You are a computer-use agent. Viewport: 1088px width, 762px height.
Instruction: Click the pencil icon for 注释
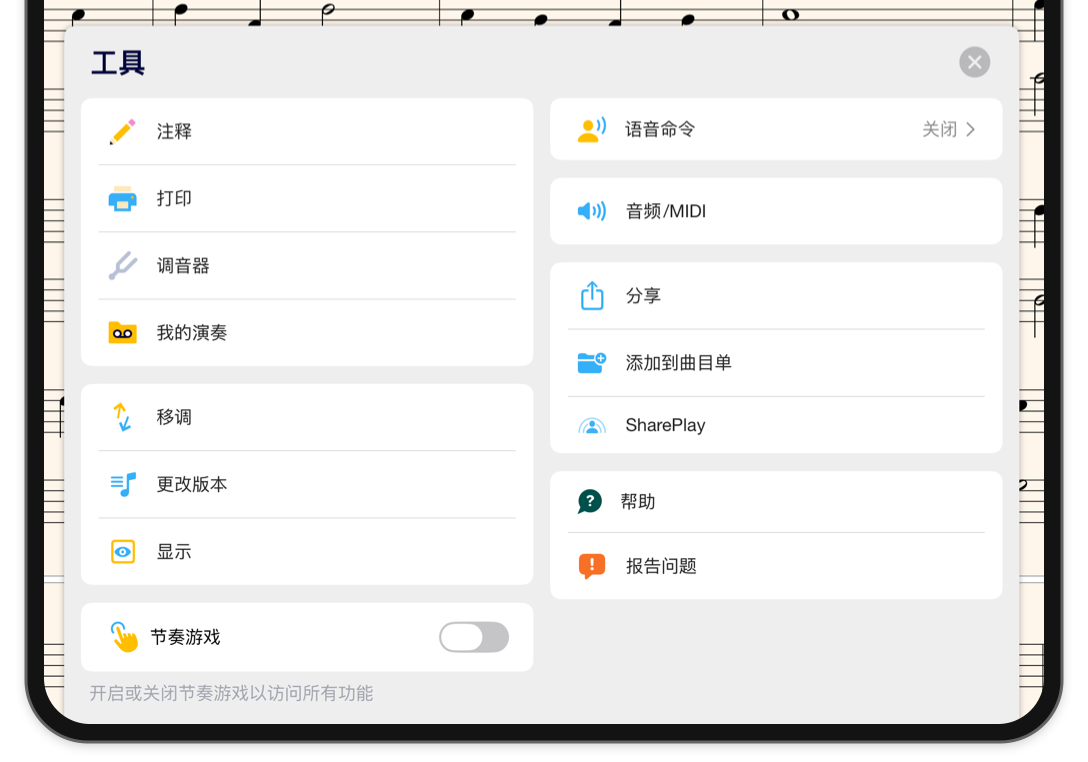coord(122,132)
